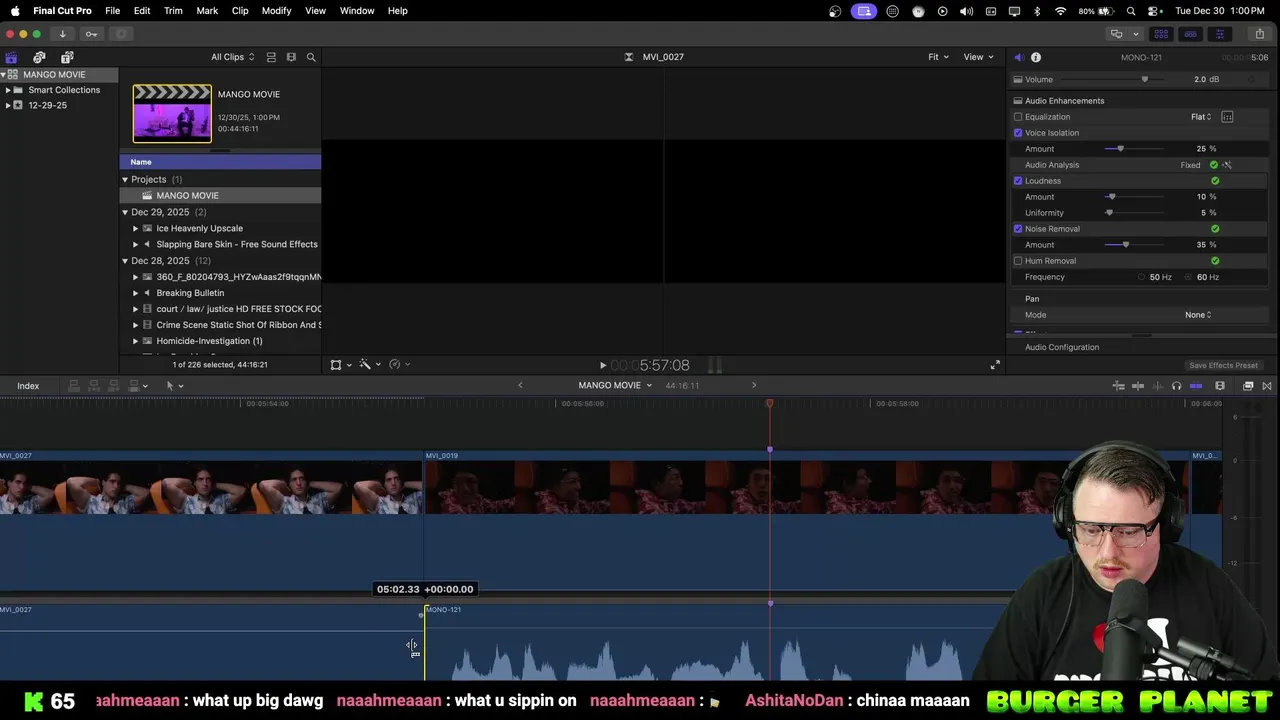
Task: Toggle clip grouping list view icon
Action: [x=271, y=57]
